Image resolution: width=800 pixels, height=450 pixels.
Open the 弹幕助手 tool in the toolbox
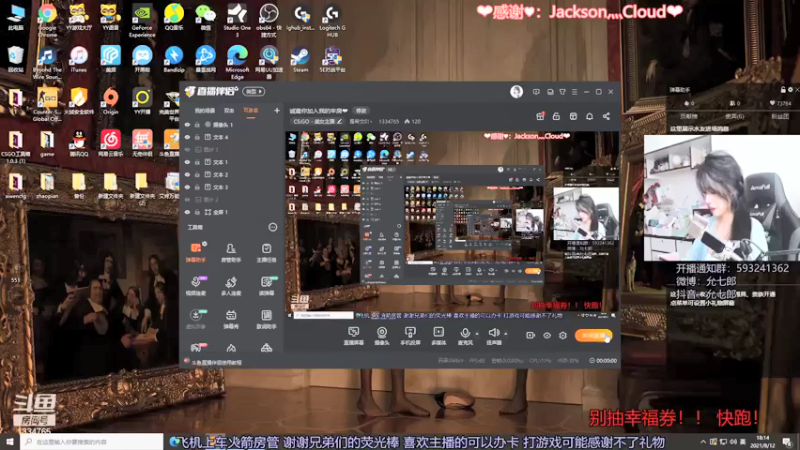click(195, 252)
